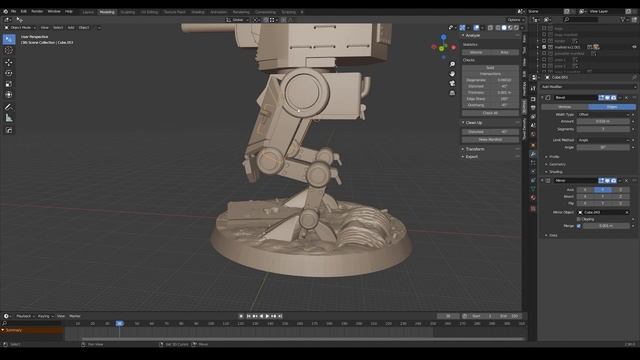The image size is (640, 360).
Task: Open the Add Modifier dropdown
Action: point(588,87)
